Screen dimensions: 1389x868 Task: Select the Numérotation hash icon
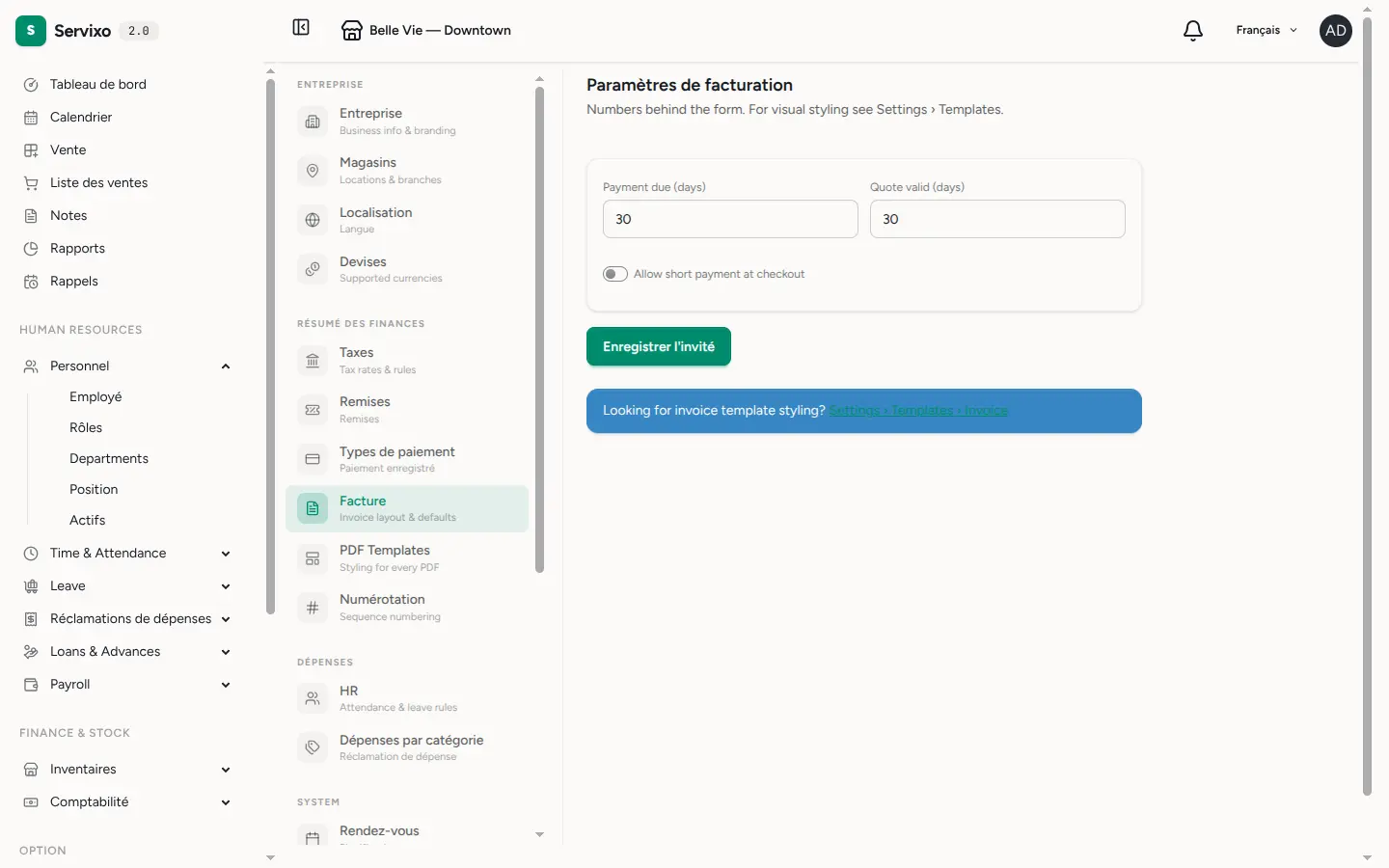313,608
